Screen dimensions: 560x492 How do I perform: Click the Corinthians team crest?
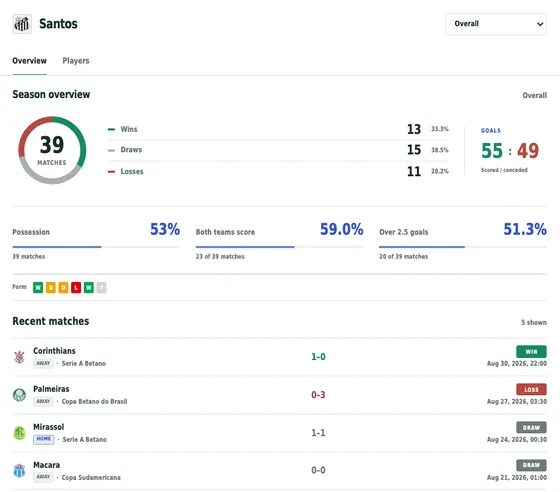point(19,357)
